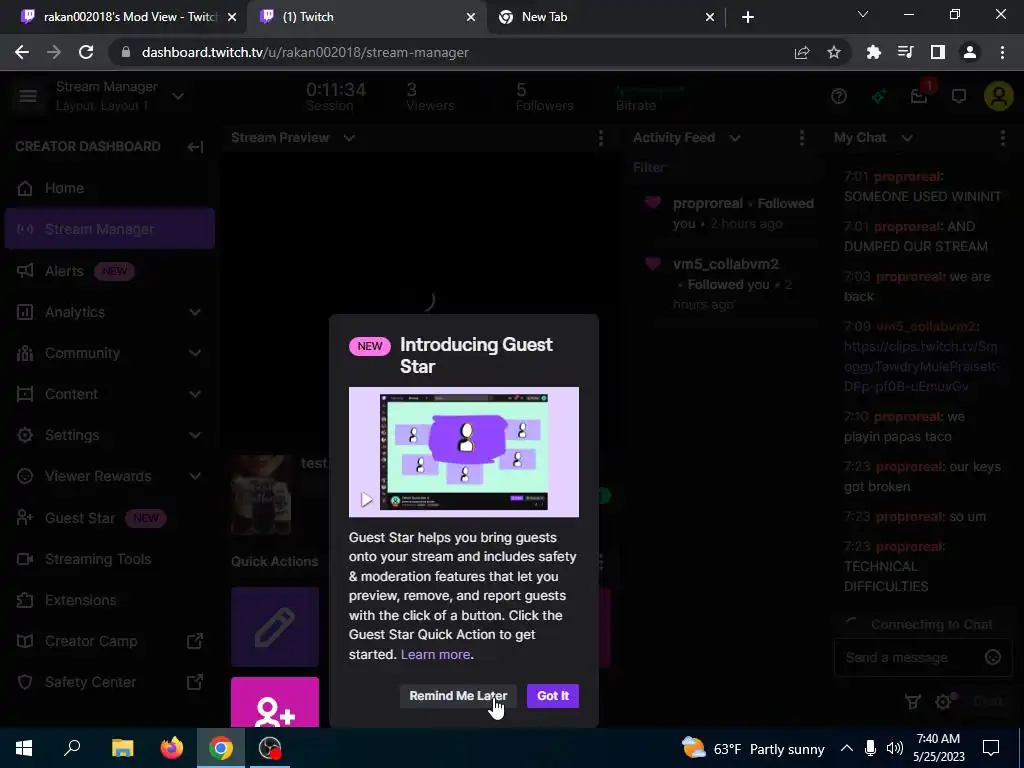
Task: Go back to previous page
Action: [x=22, y=52]
